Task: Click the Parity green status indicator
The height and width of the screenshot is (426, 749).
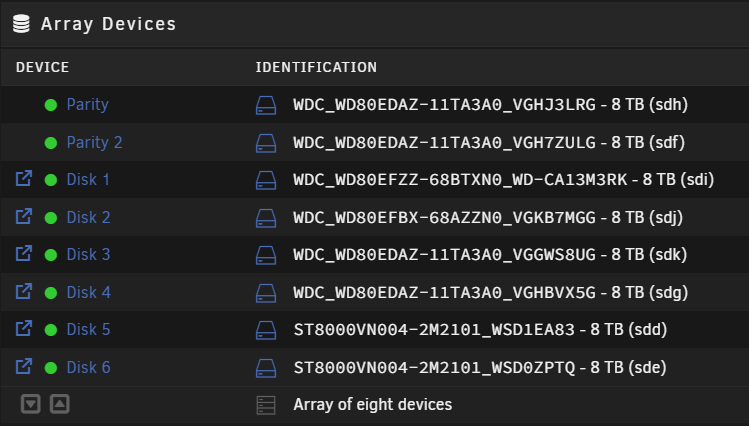Action: pos(51,104)
